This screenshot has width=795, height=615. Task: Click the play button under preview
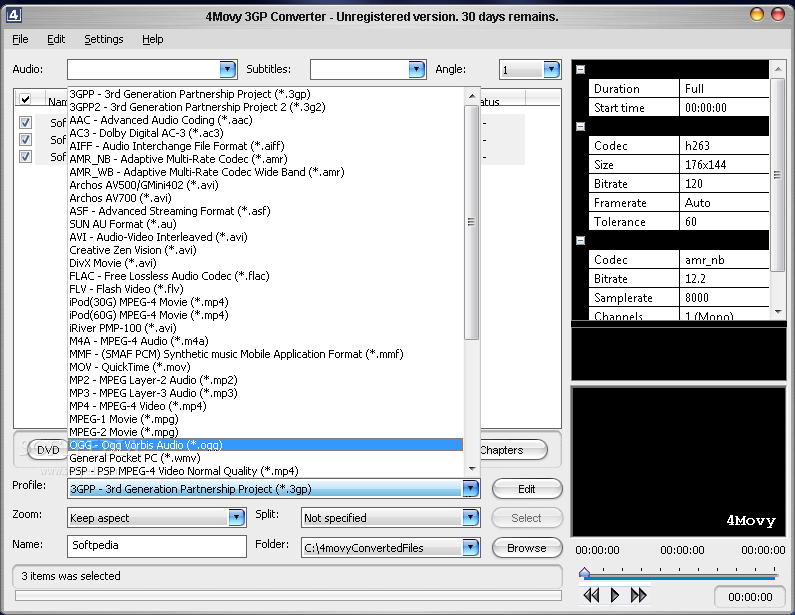pos(615,595)
